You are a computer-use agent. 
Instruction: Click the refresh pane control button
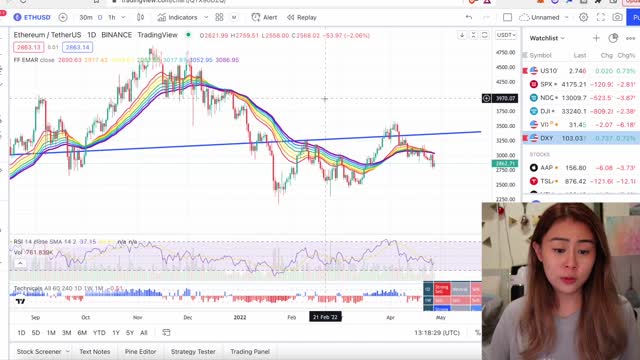click(x=484, y=35)
